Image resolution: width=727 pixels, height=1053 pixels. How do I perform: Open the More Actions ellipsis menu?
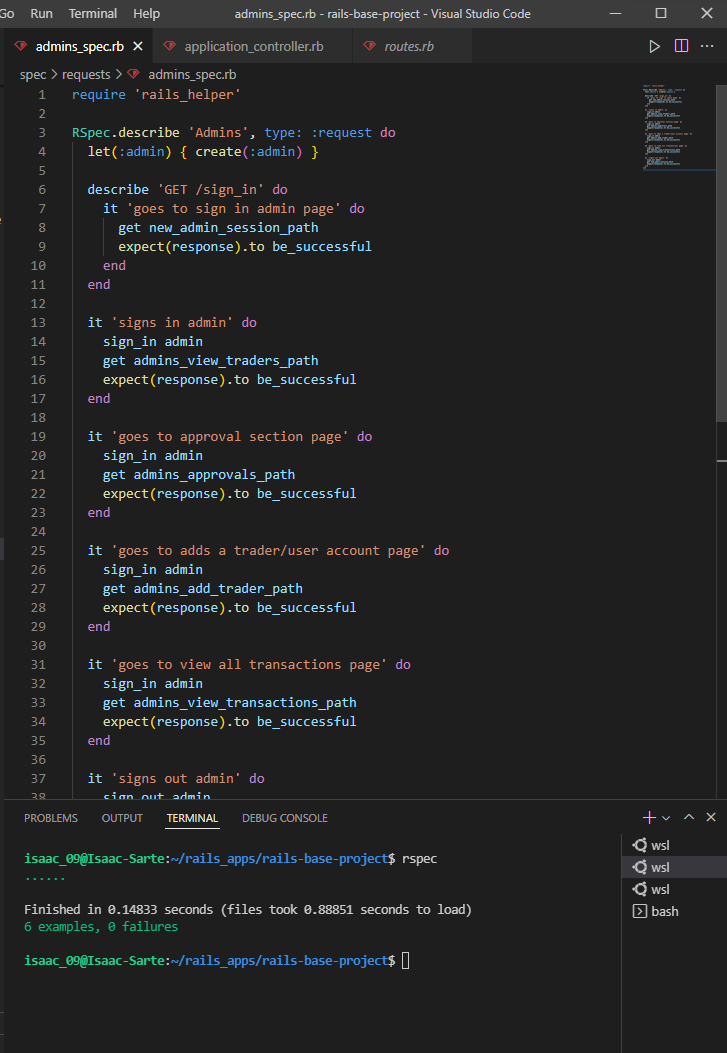[707, 46]
